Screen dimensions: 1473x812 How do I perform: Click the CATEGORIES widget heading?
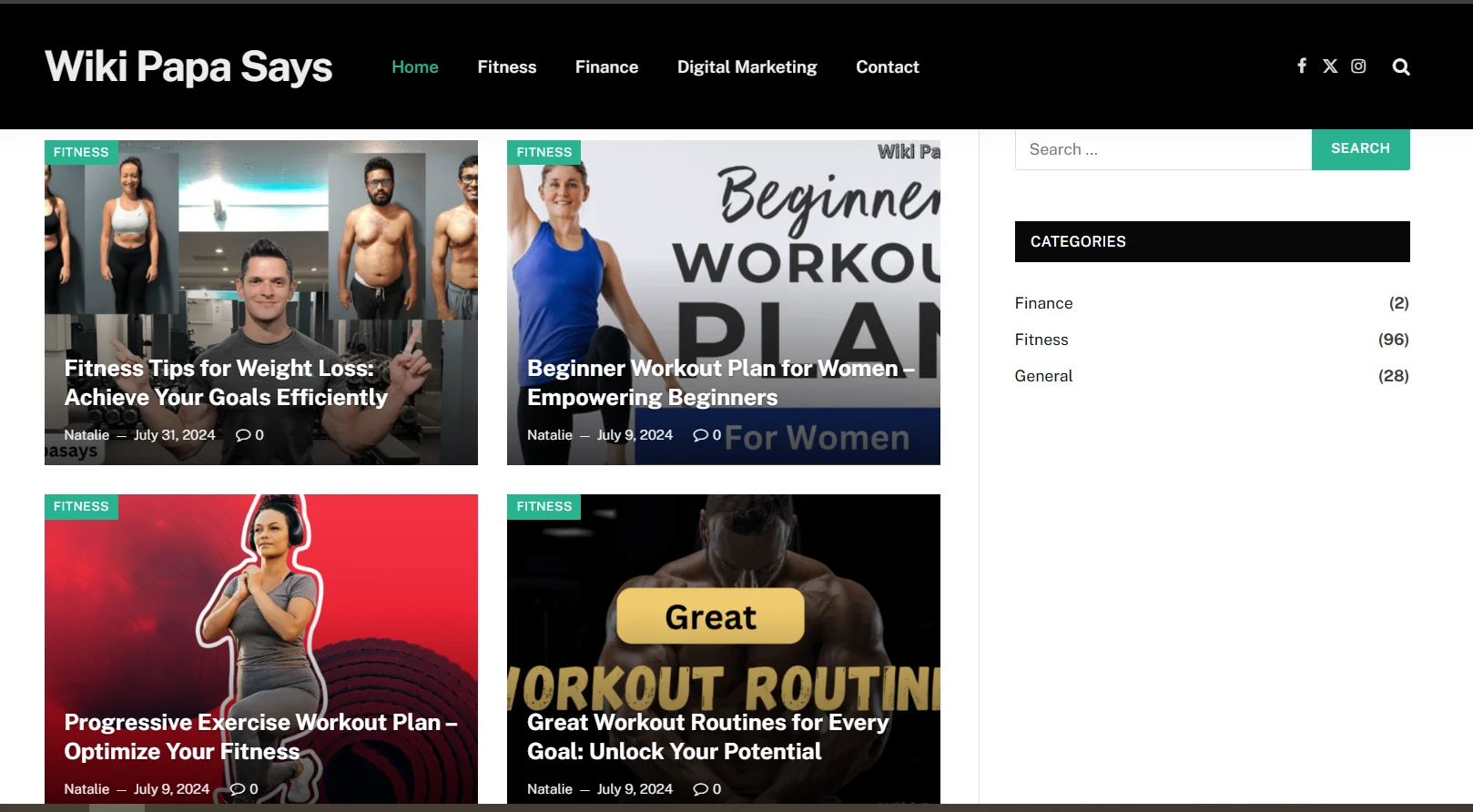click(x=1213, y=241)
